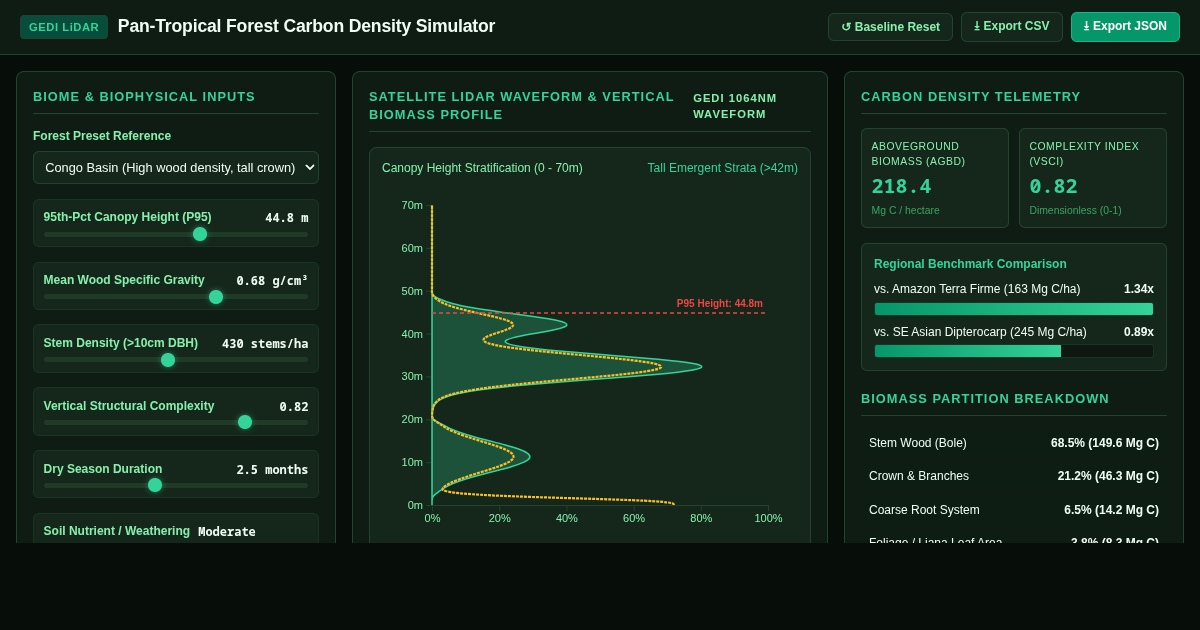Click the 70m axis label on chart
Viewport: 1200px width, 630px height.
(412, 205)
